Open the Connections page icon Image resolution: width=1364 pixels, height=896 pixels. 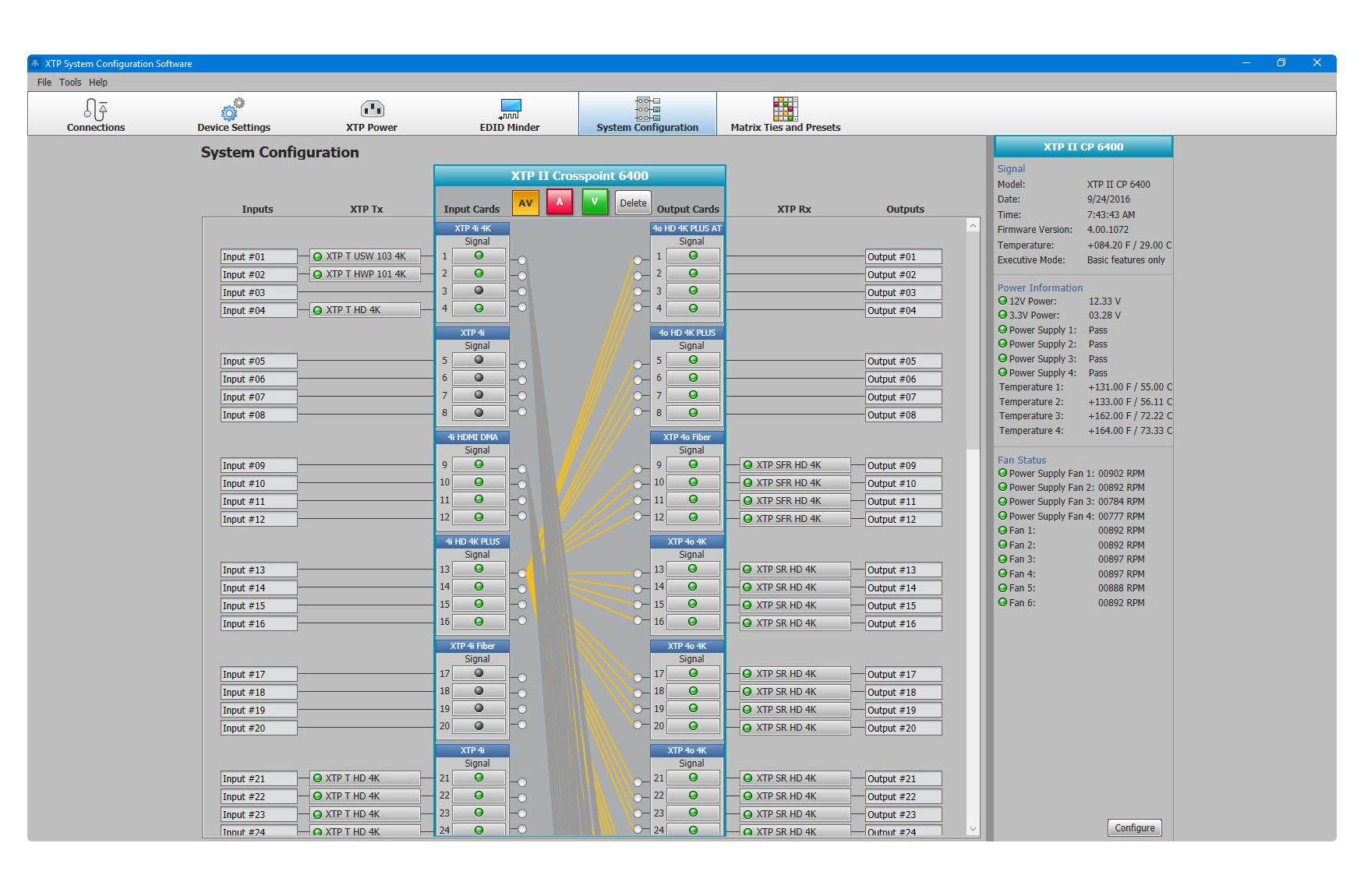click(x=96, y=109)
